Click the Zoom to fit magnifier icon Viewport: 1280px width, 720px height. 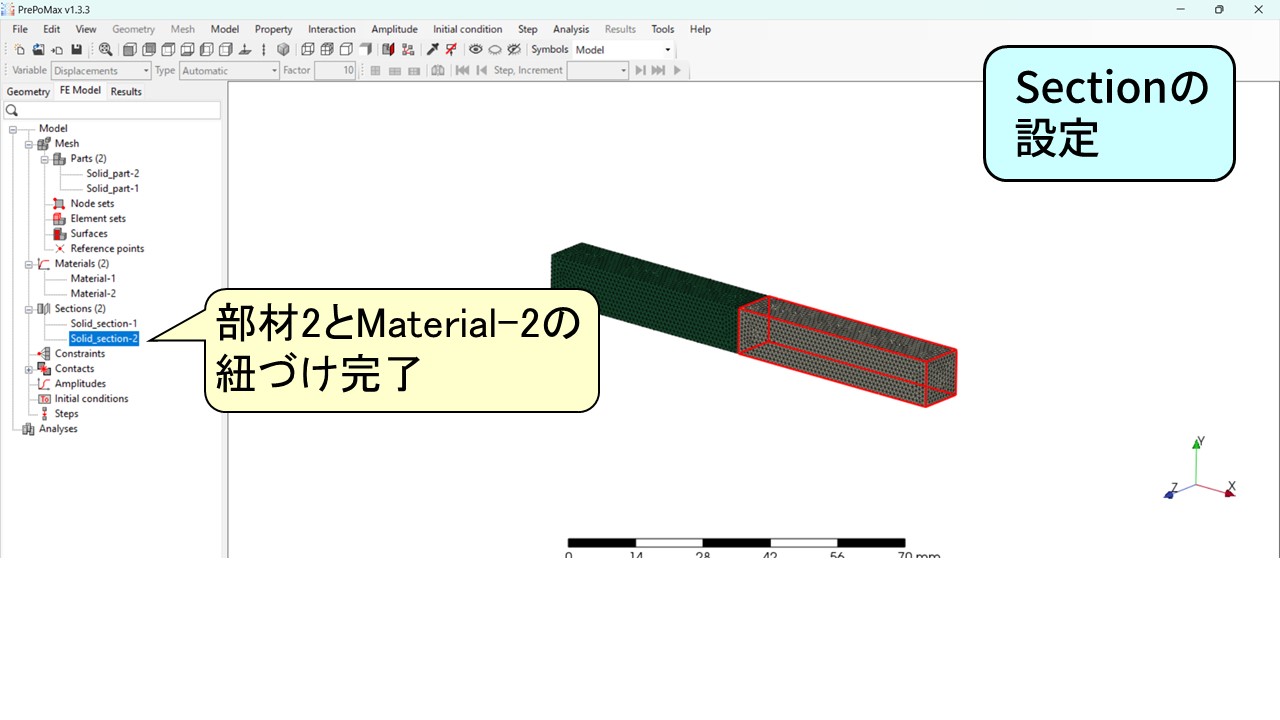(x=105, y=49)
